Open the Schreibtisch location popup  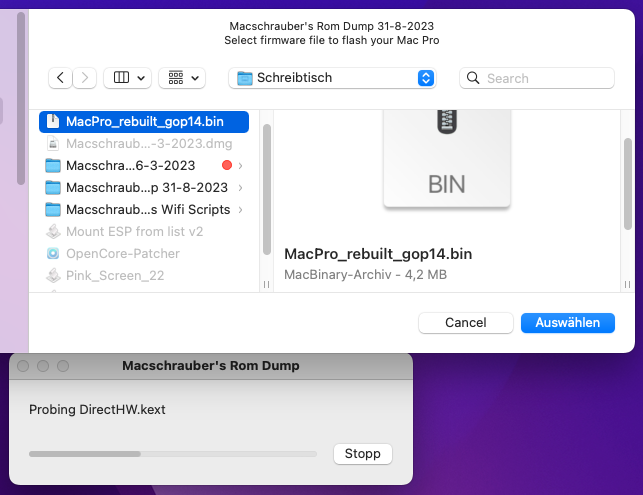[x=332, y=78]
